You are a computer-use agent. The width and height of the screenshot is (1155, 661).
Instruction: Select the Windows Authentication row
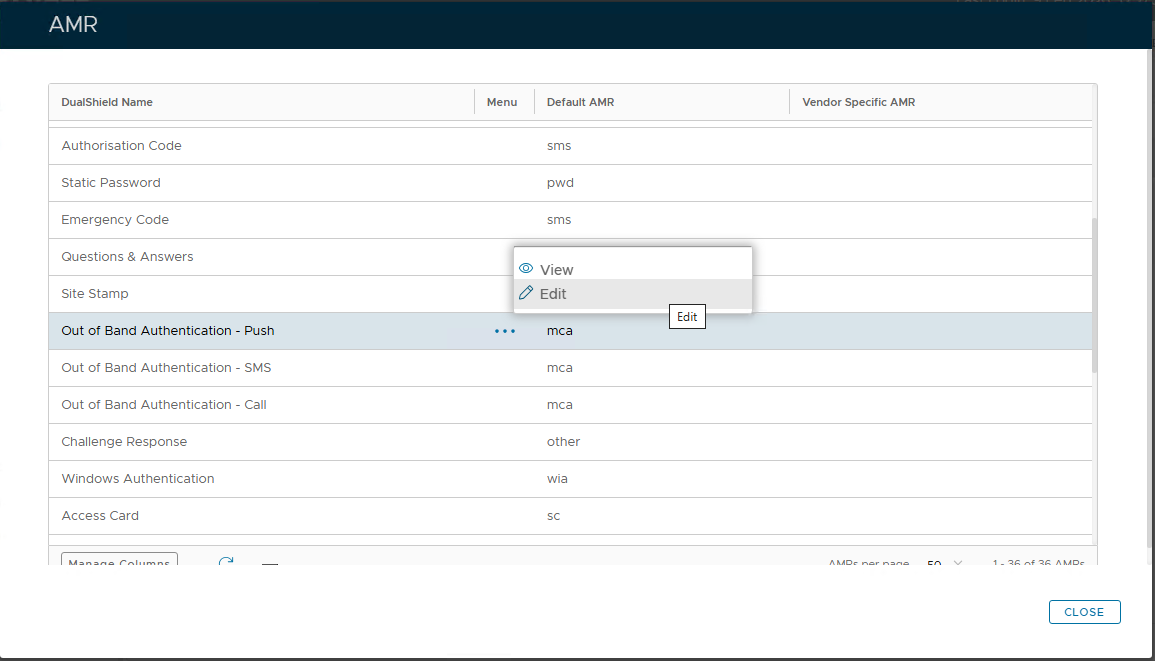click(138, 479)
